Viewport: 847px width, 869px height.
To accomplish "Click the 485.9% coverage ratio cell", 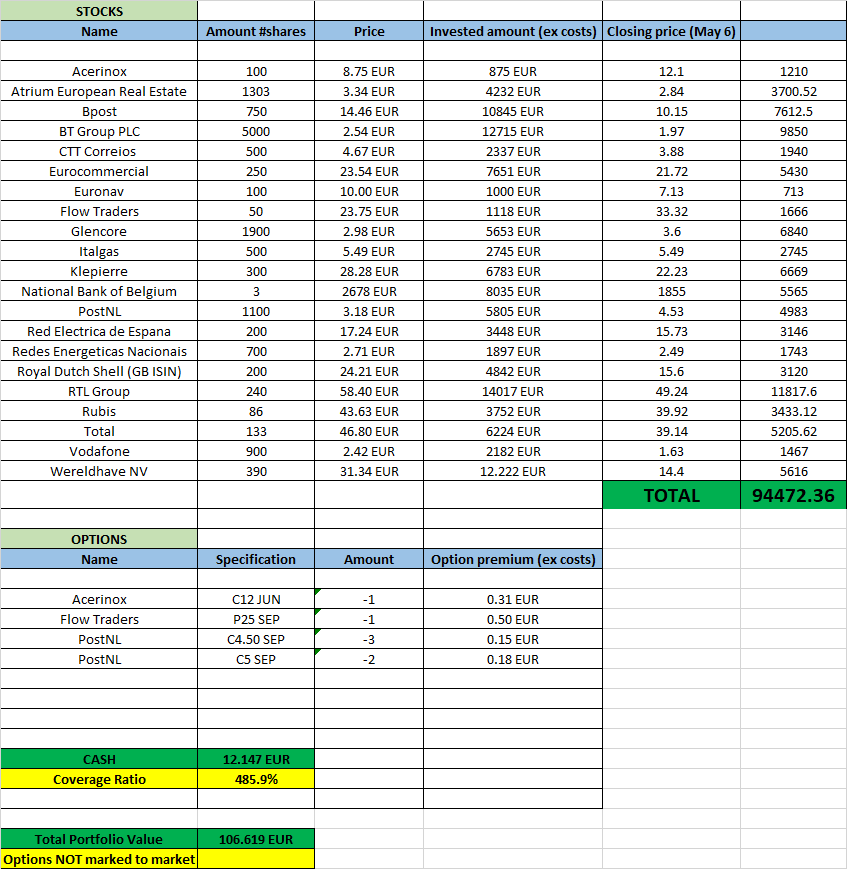I will [x=256, y=779].
